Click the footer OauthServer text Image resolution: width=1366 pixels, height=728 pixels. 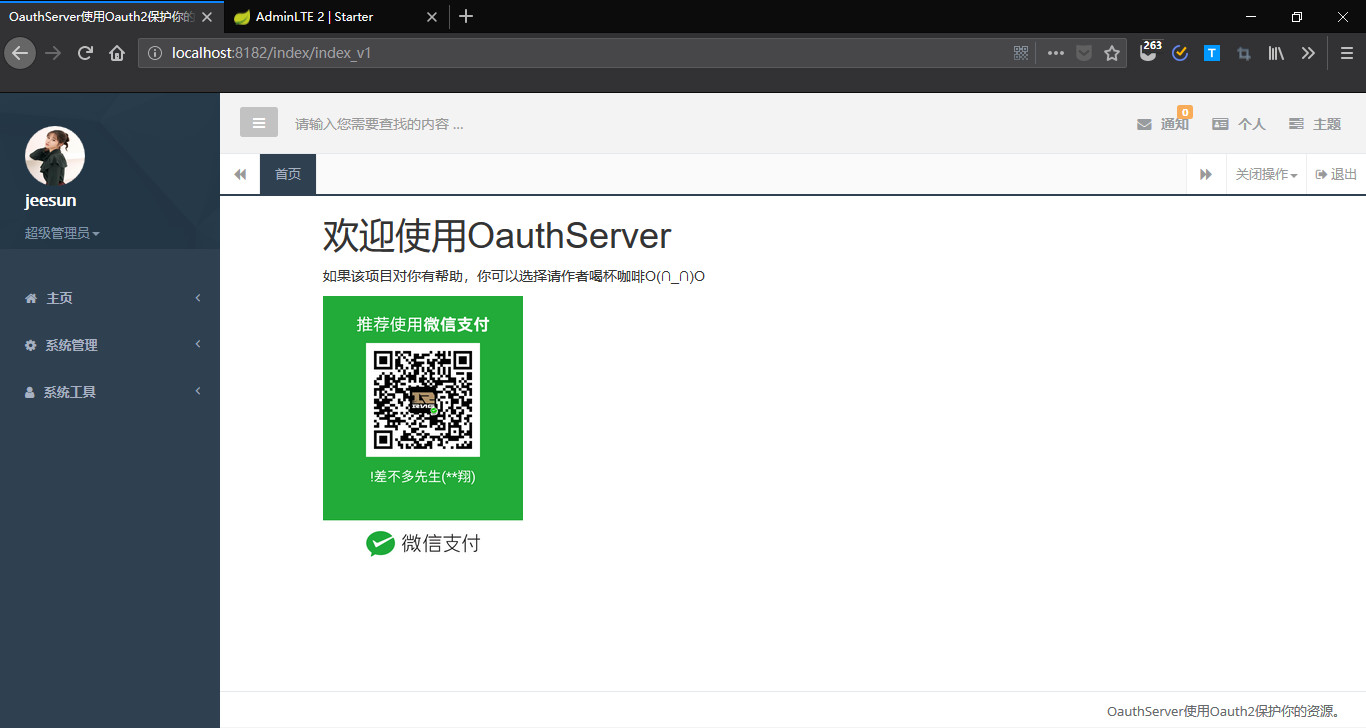(x=1224, y=711)
